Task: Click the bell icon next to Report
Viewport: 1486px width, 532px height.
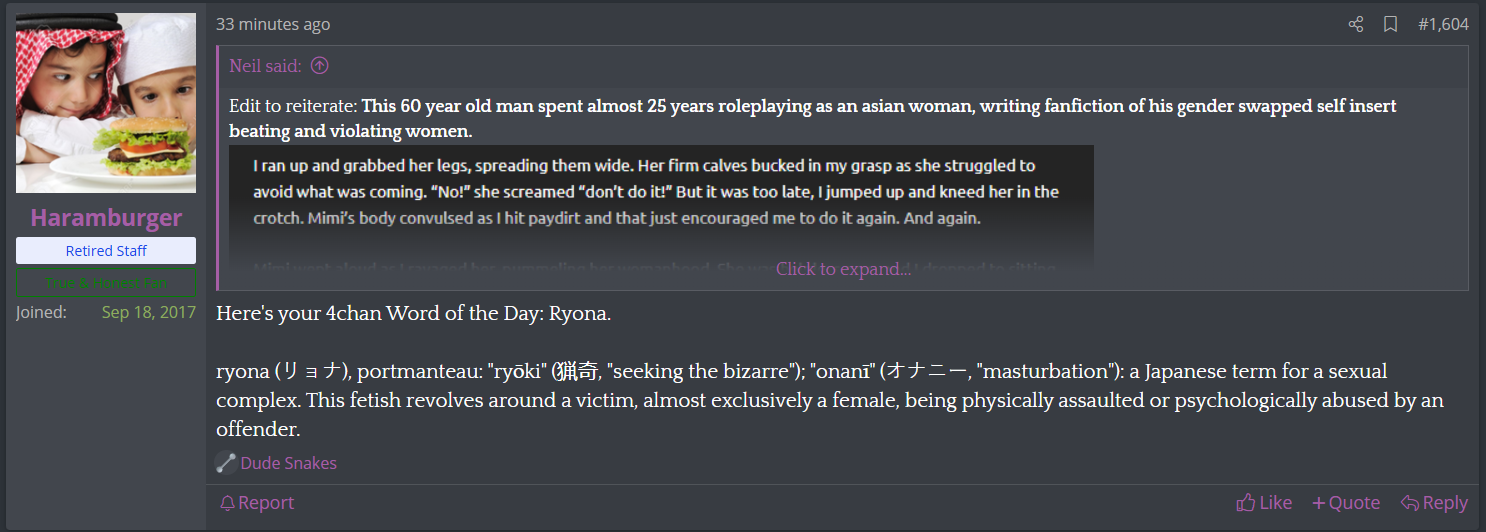Action: pos(228,503)
